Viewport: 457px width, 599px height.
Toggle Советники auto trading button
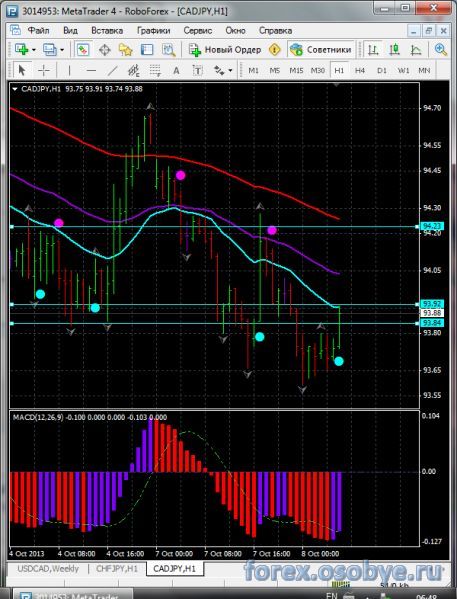coord(320,50)
